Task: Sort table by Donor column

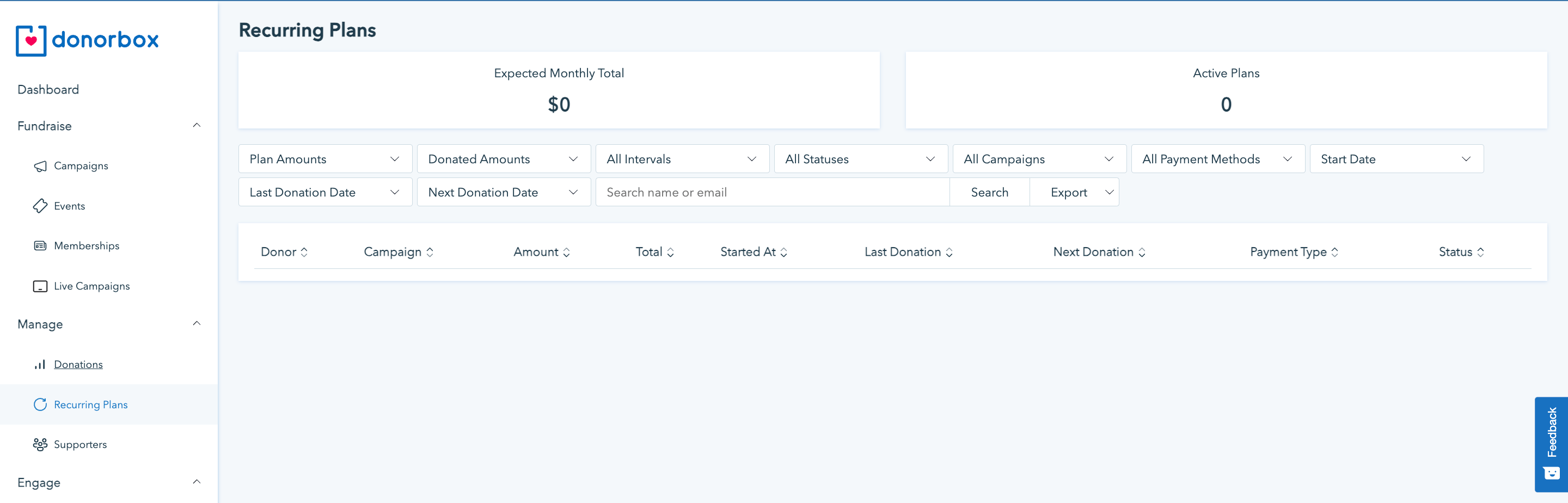Action: [x=284, y=252]
